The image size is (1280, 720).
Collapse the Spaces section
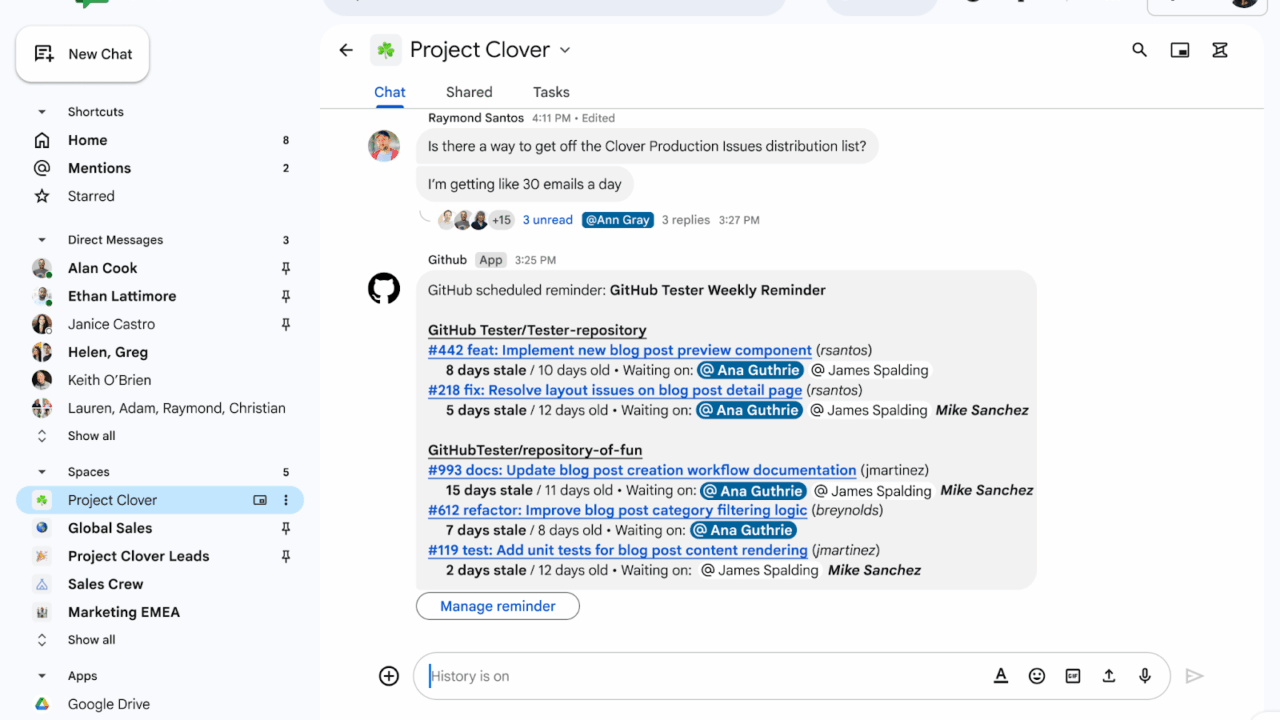click(42, 472)
